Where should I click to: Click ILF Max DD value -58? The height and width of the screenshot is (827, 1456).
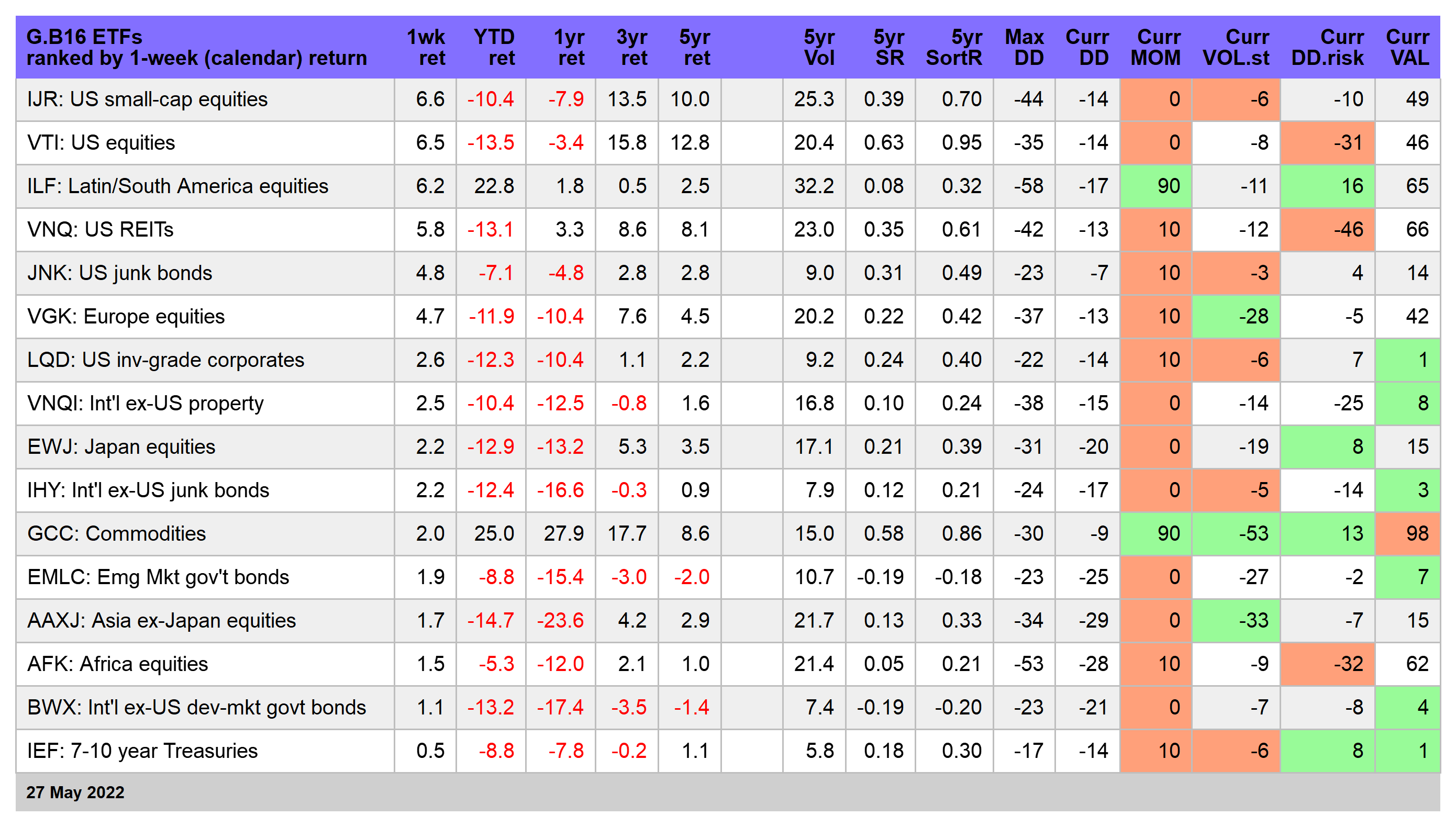pyautogui.click(x=1028, y=186)
